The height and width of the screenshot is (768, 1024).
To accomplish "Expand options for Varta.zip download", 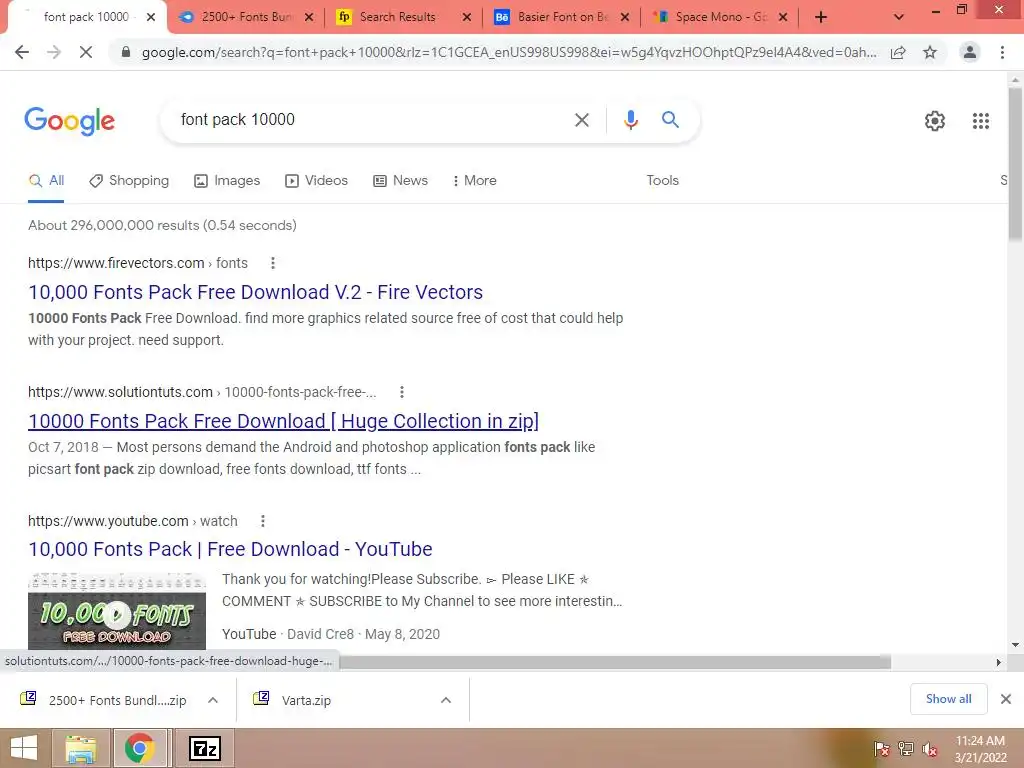I will 446,700.
